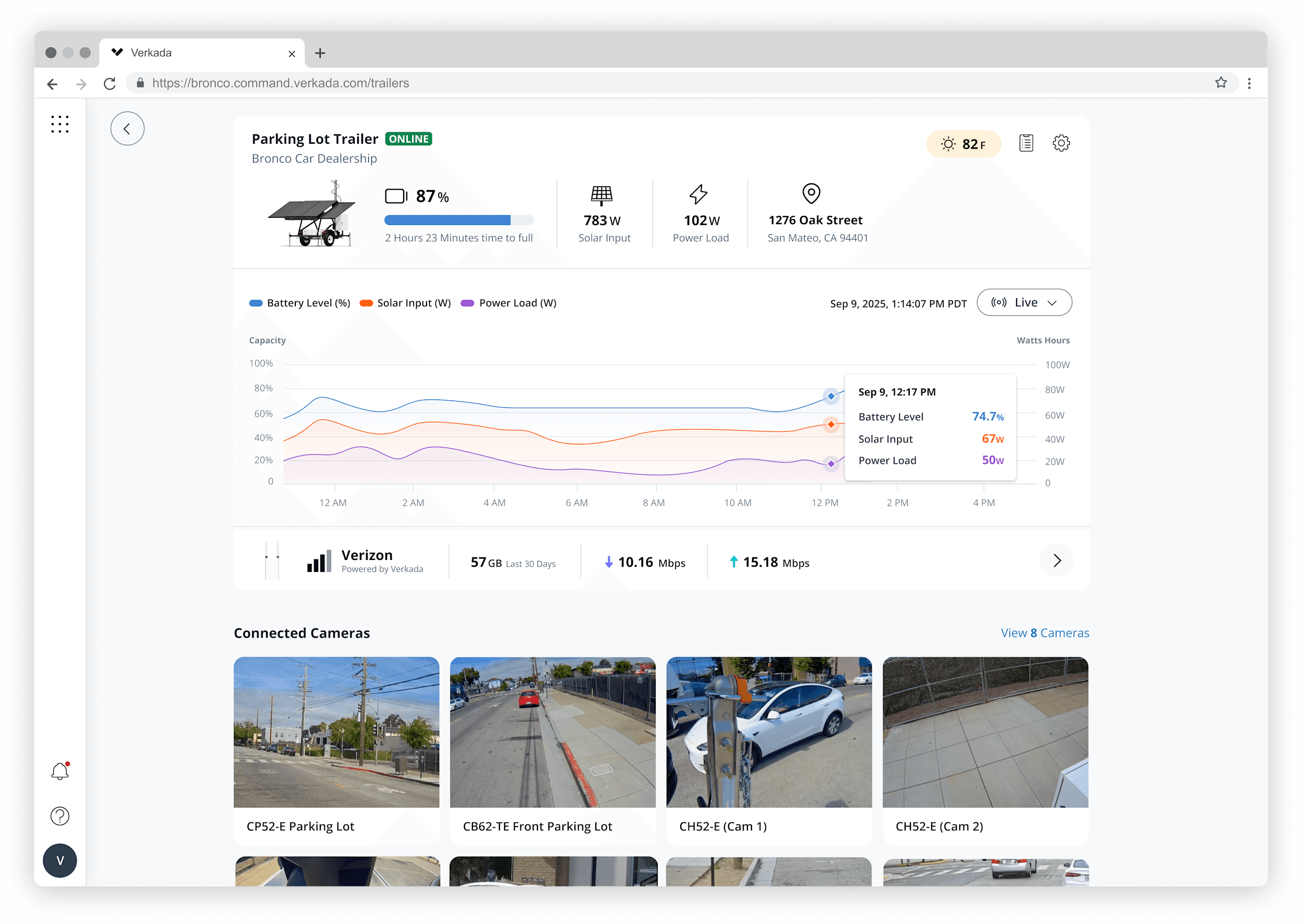Screen dimensions: 1302x924
Task: Open CH52-E (Cam 1) camera thumbnail
Action: (x=769, y=732)
